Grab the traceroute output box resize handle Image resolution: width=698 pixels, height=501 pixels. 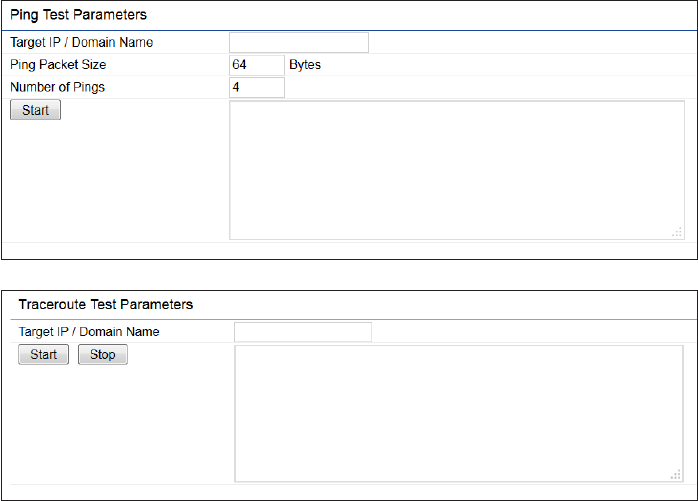[677, 475]
